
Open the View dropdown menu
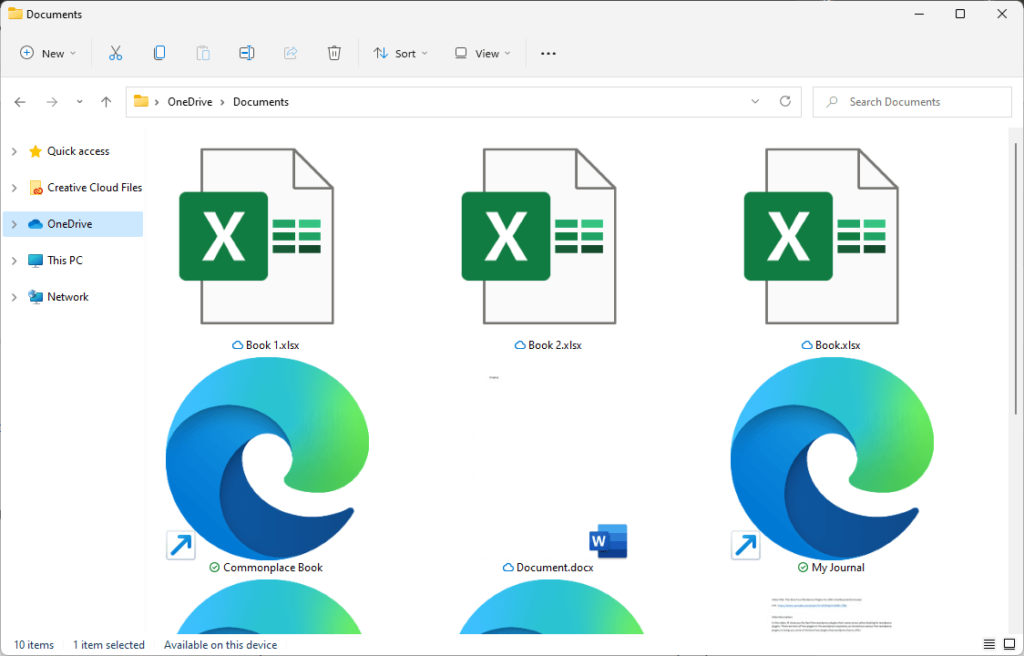tap(483, 54)
